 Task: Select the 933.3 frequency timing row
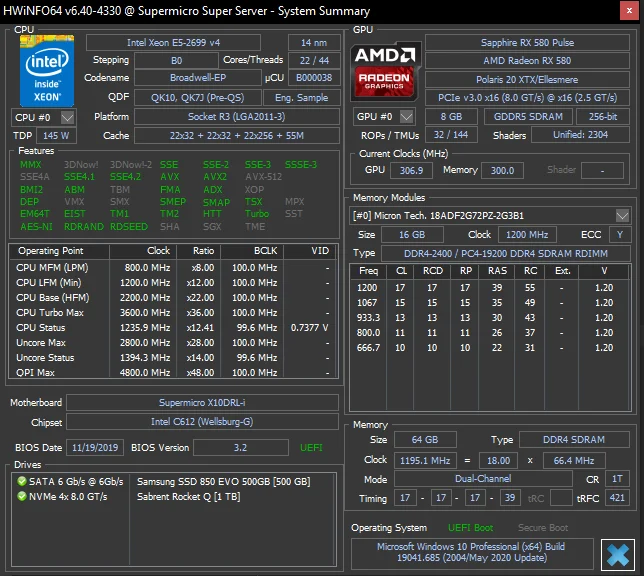490,318
